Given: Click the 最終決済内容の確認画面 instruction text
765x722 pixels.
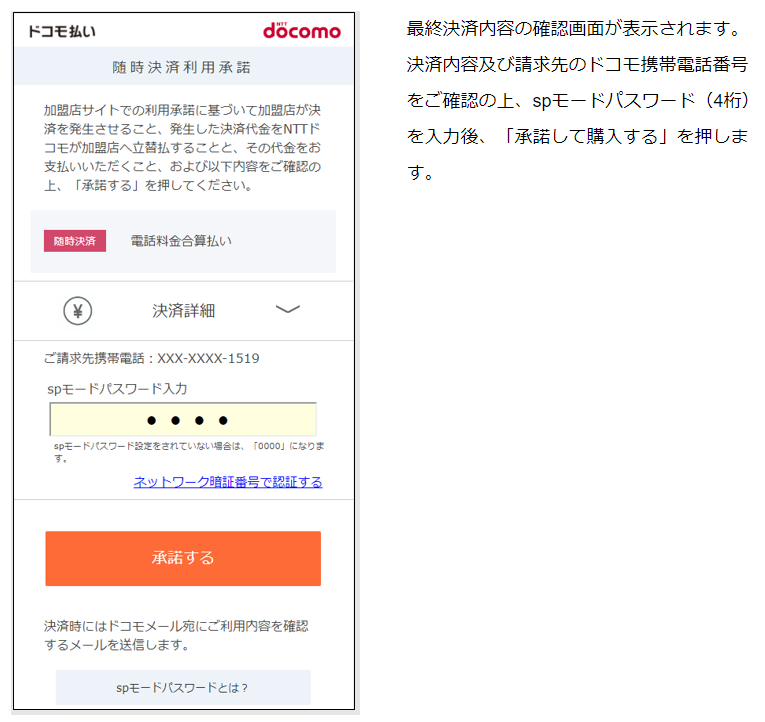Looking at the screenshot, I should click(578, 100).
